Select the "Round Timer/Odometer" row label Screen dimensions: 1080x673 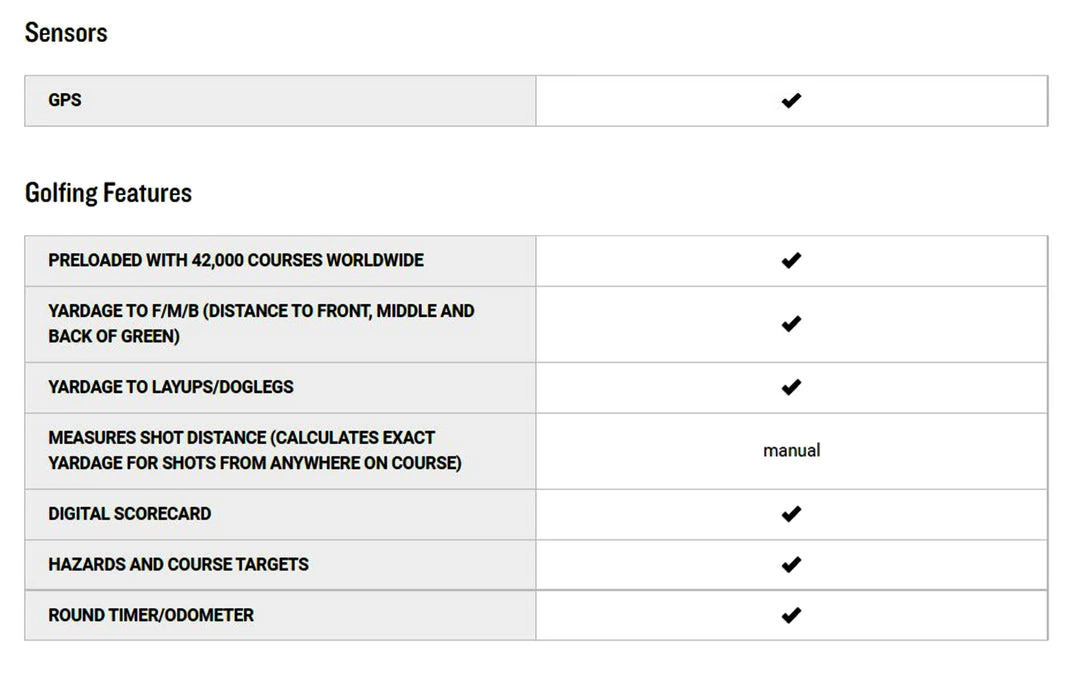pyautogui.click(x=151, y=615)
